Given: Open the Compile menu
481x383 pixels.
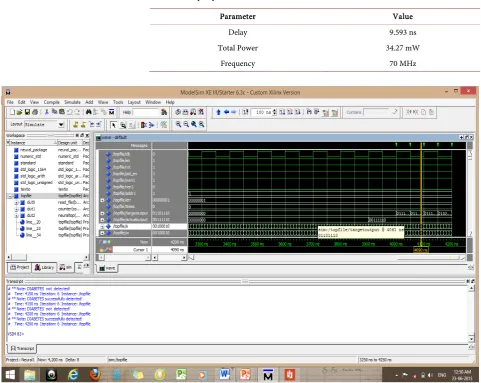Looking at the screenshot, I should coord(51,102).
